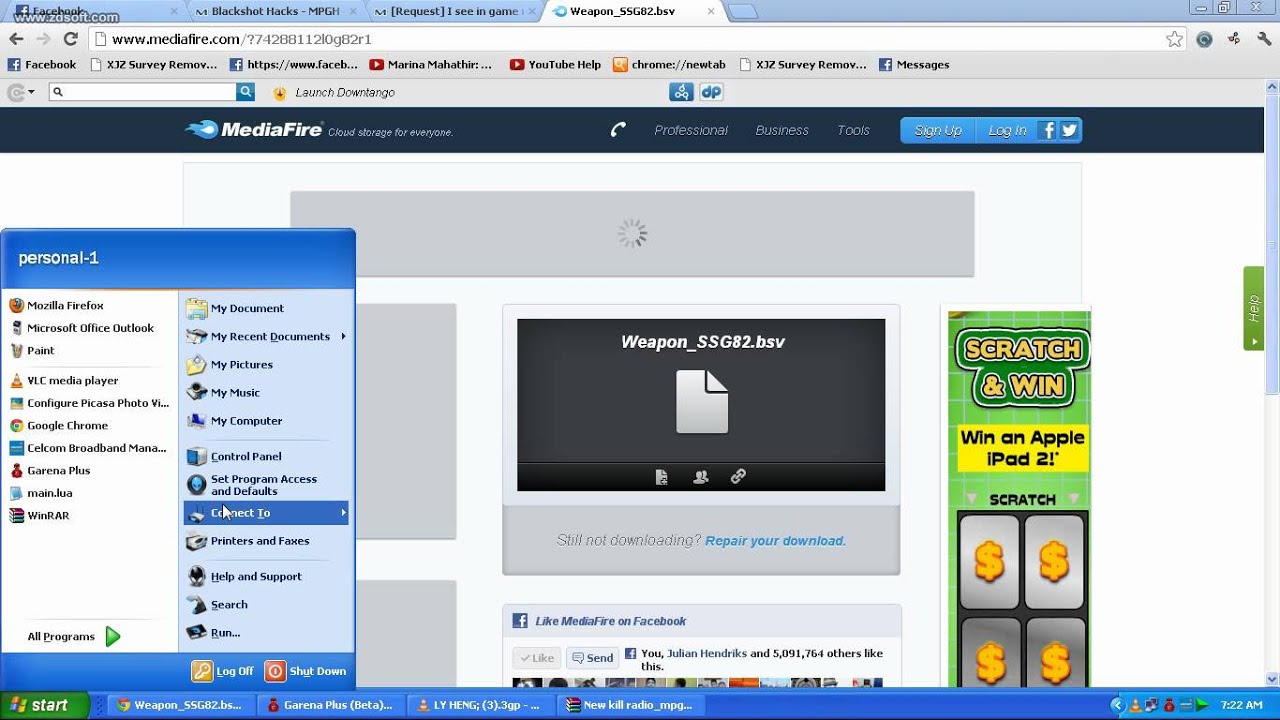Open Celcom Broadband Manager

88,448
